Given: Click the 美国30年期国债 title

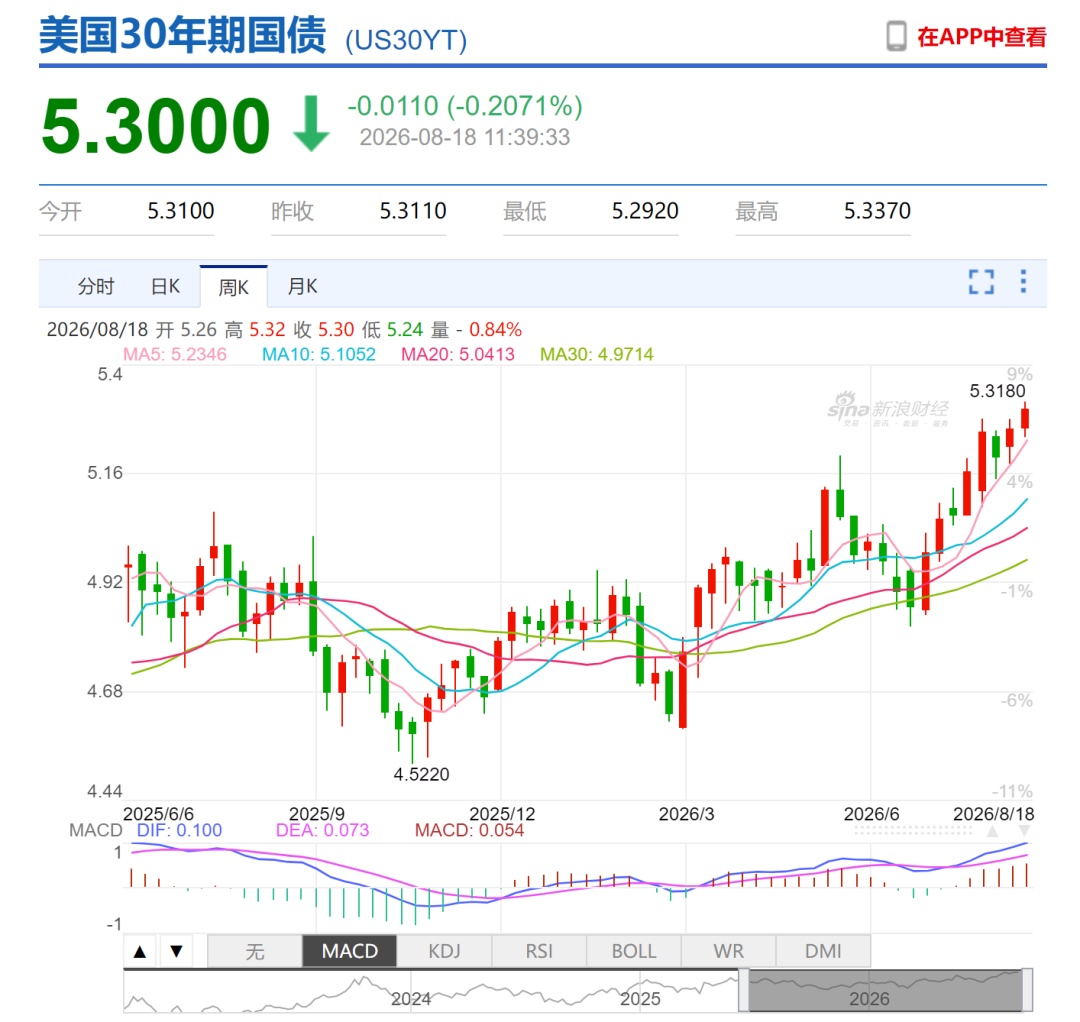Looking at the screenshot, I should coord(183,35).
